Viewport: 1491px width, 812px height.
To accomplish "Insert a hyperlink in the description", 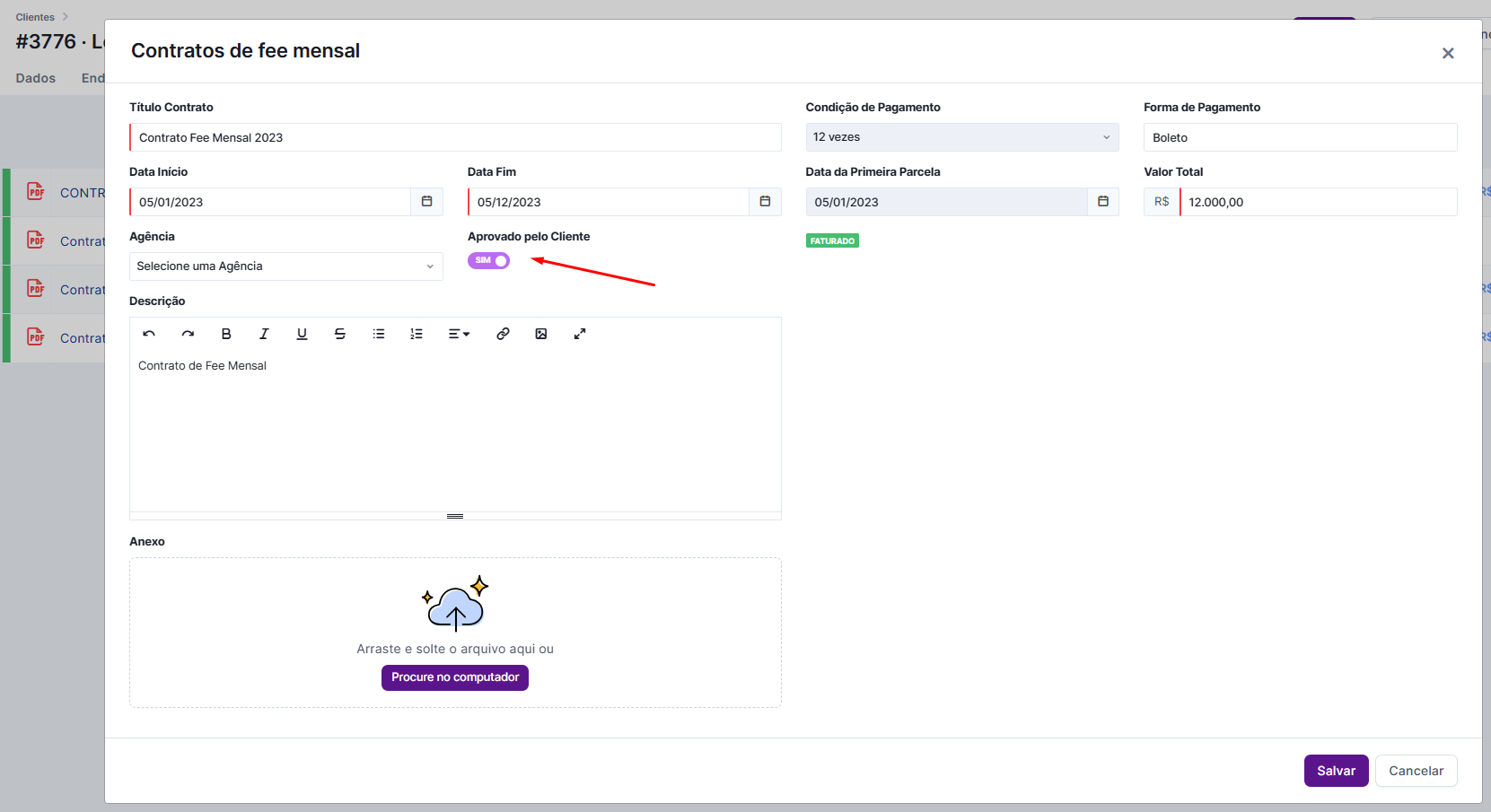I will 503,334.
